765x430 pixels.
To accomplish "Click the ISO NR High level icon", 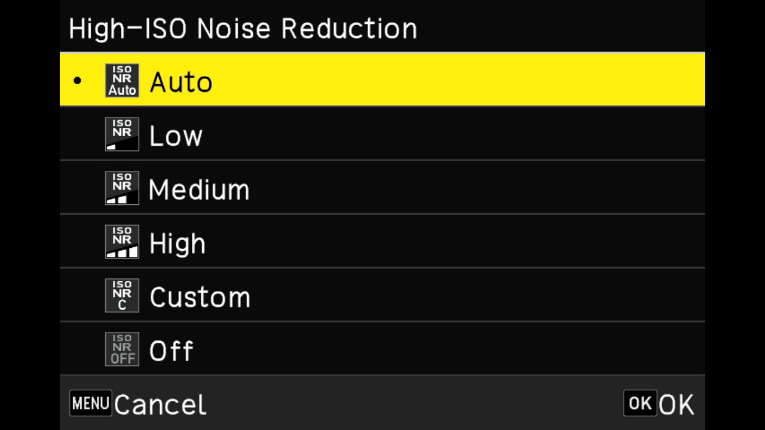I will point(121,243).
